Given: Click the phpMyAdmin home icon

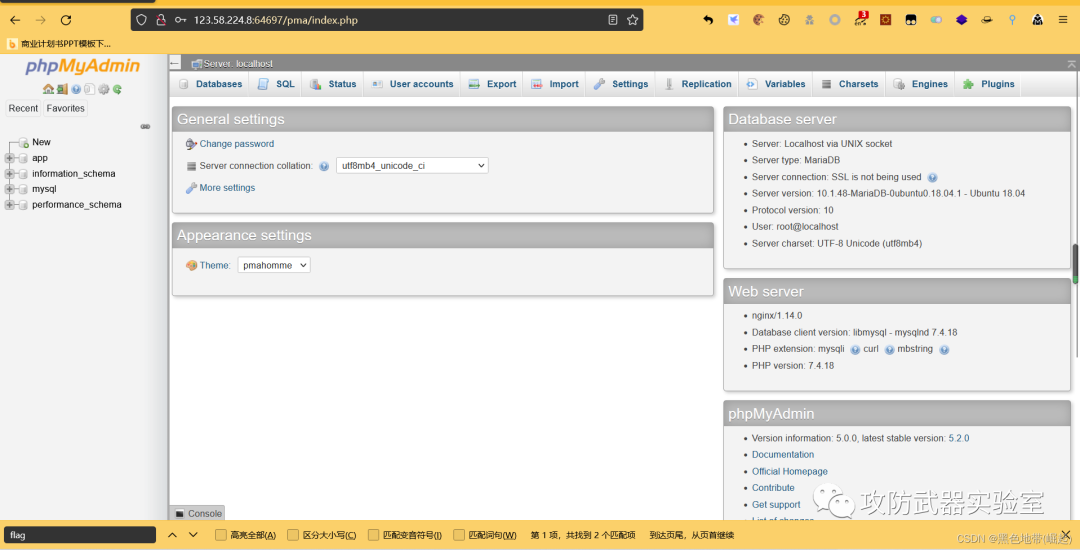Looking at the screenshot, I should tap(48, 89).
